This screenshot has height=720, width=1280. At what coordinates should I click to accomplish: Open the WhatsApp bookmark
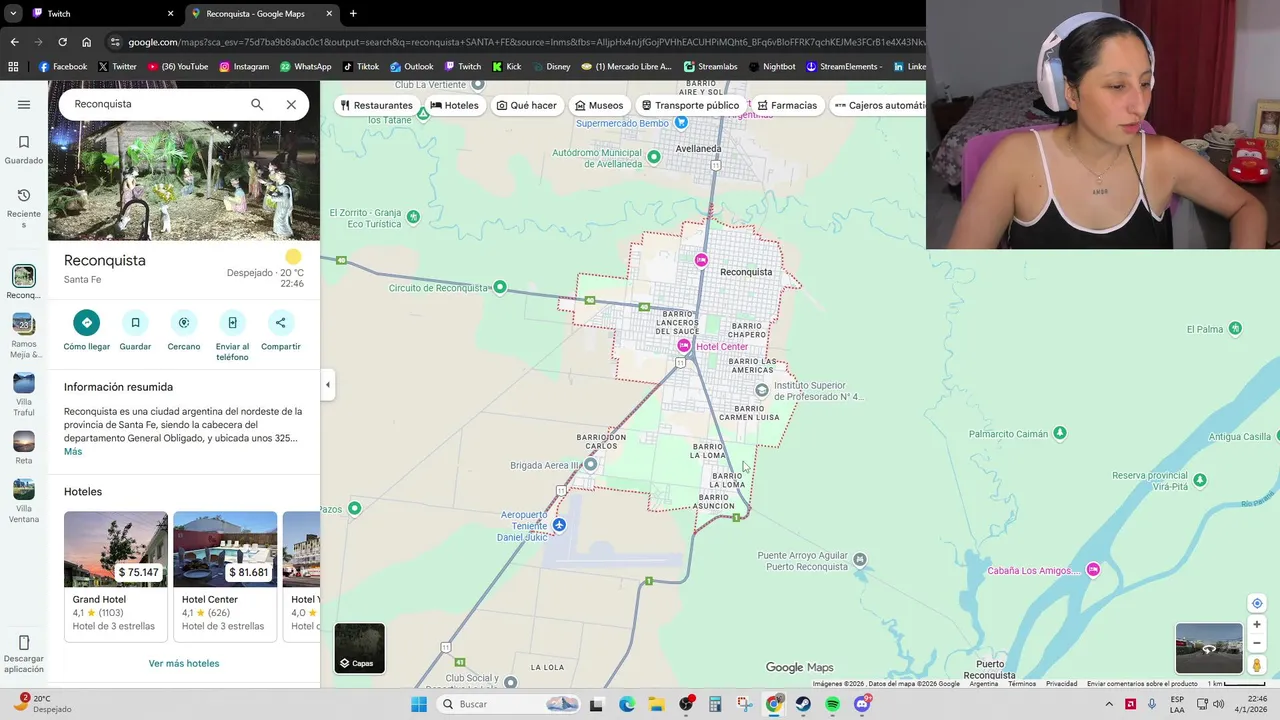click(305, 67)
